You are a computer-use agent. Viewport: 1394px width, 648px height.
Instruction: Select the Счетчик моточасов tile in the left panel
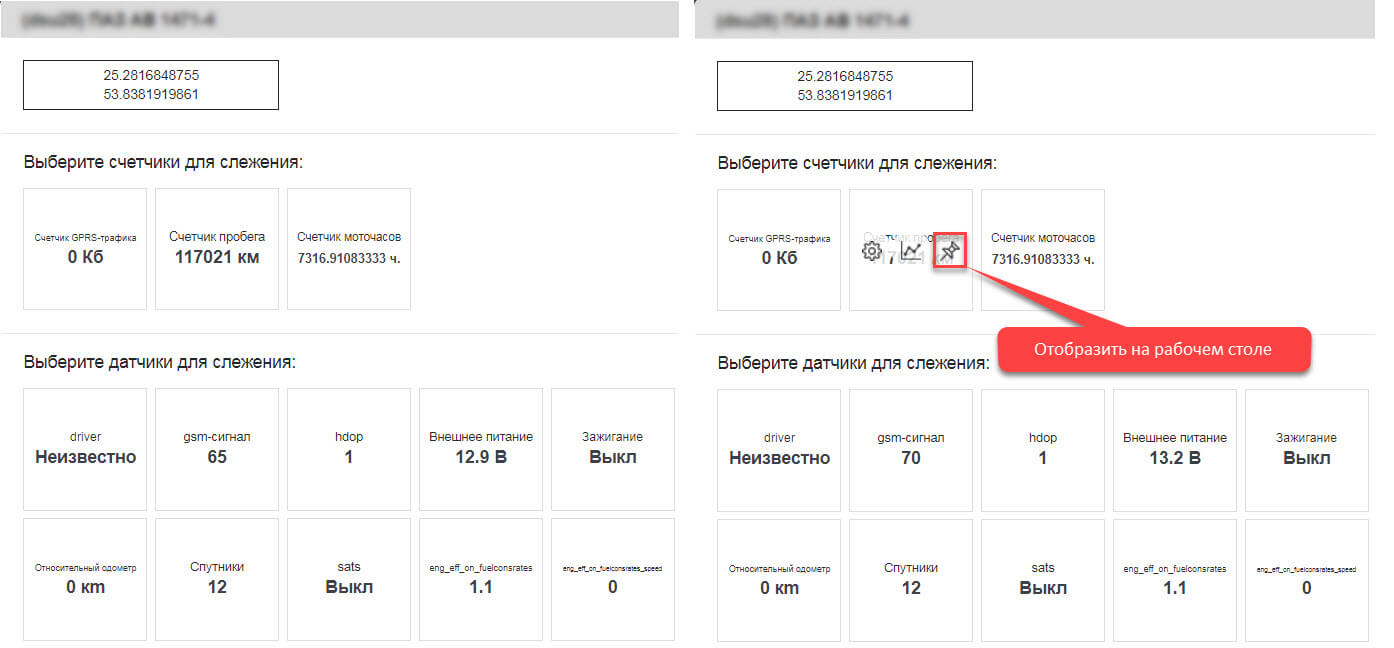click(x=349, y=248)
